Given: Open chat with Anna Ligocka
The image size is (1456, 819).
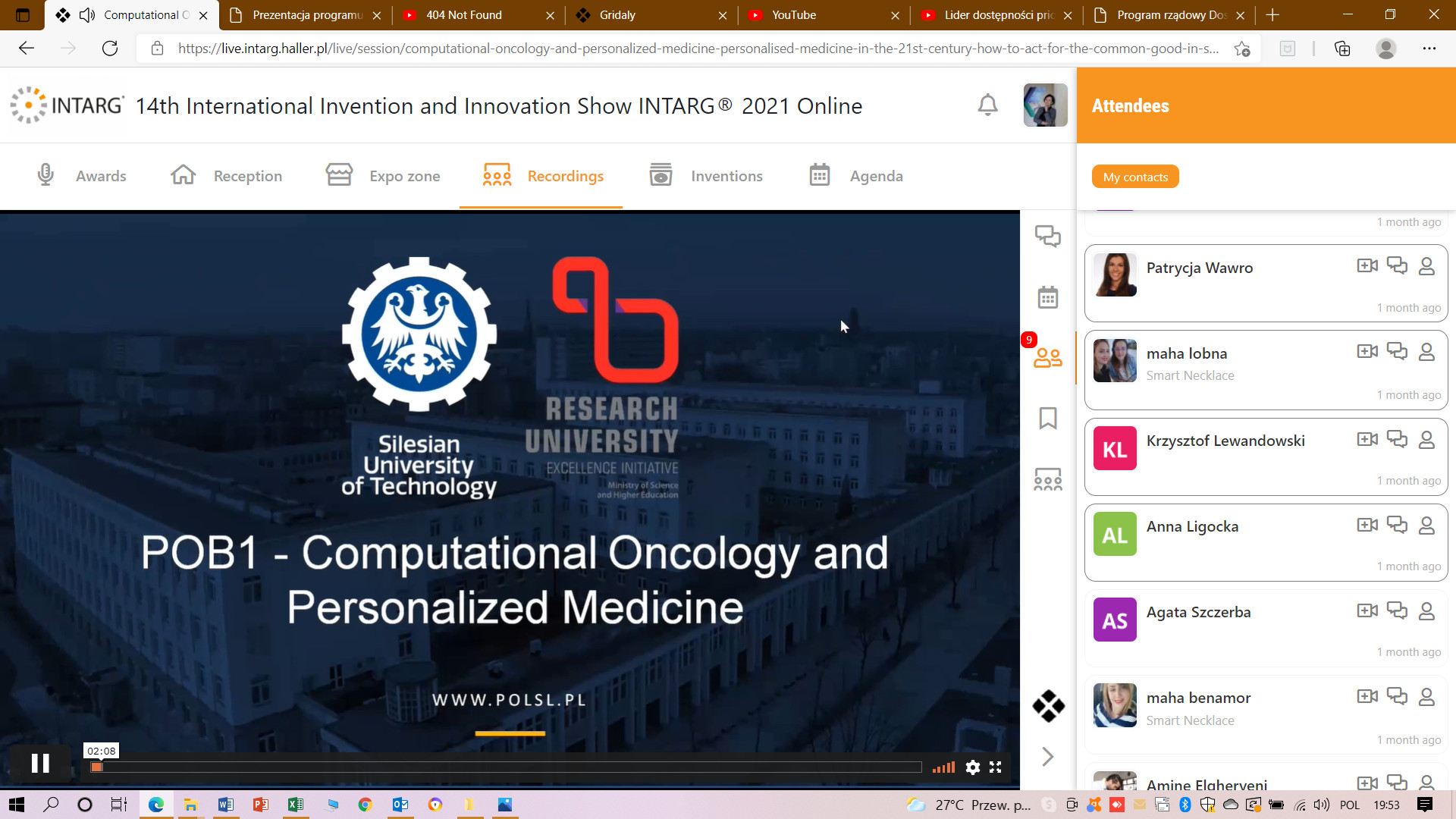Looking at the screenshot, I should click(1397, 525).
